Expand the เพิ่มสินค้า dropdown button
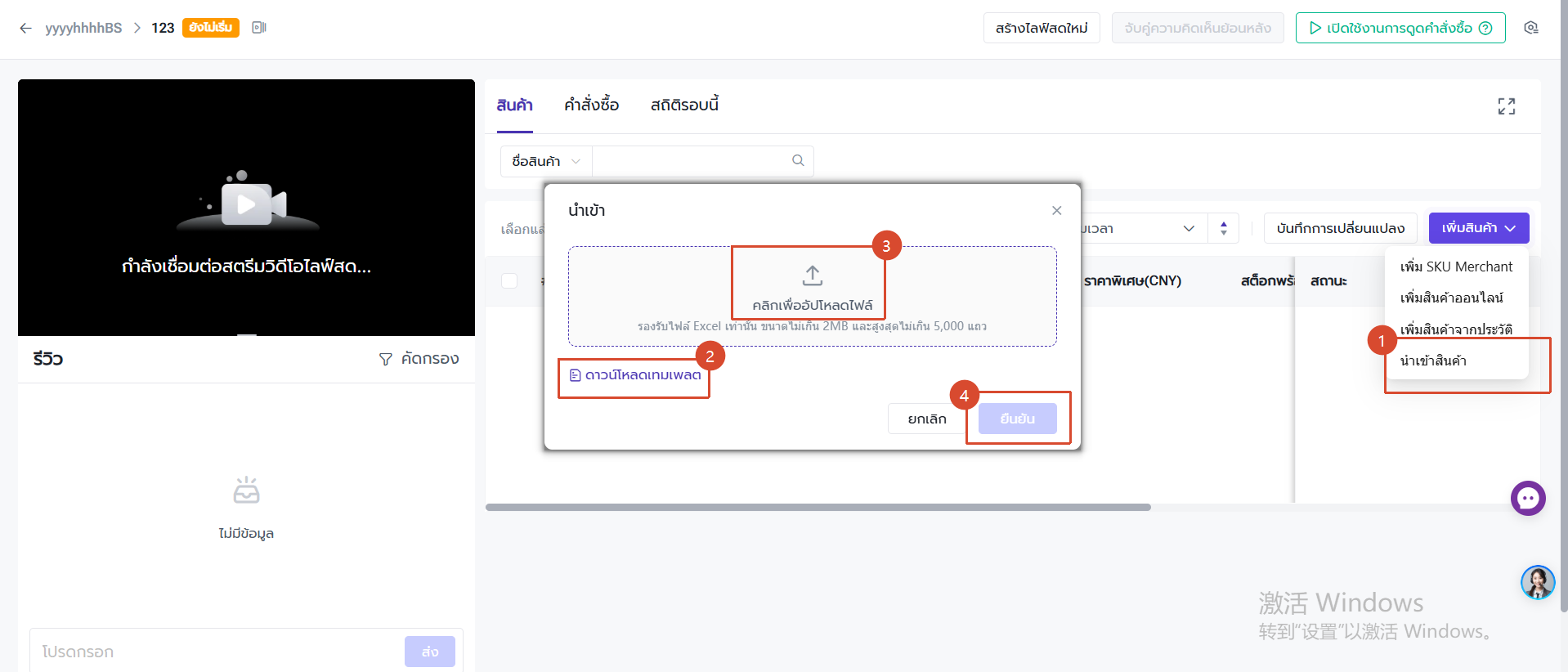 1479,228
